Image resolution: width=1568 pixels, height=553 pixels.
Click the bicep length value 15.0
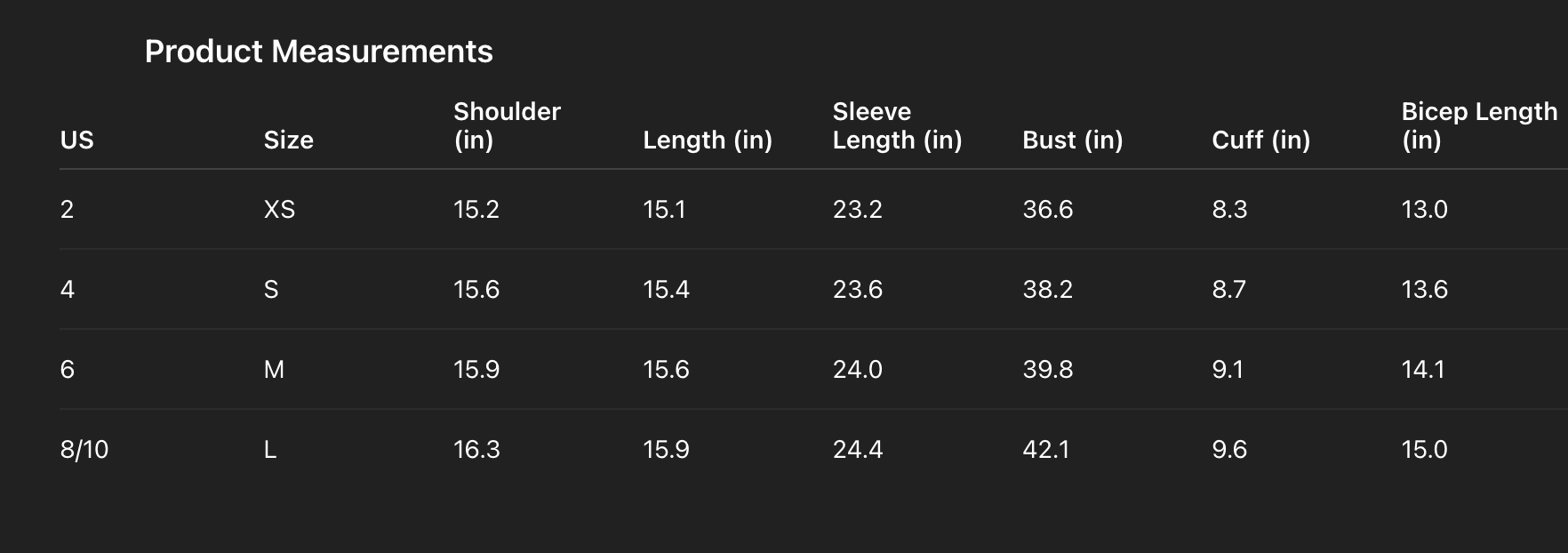1424,449
